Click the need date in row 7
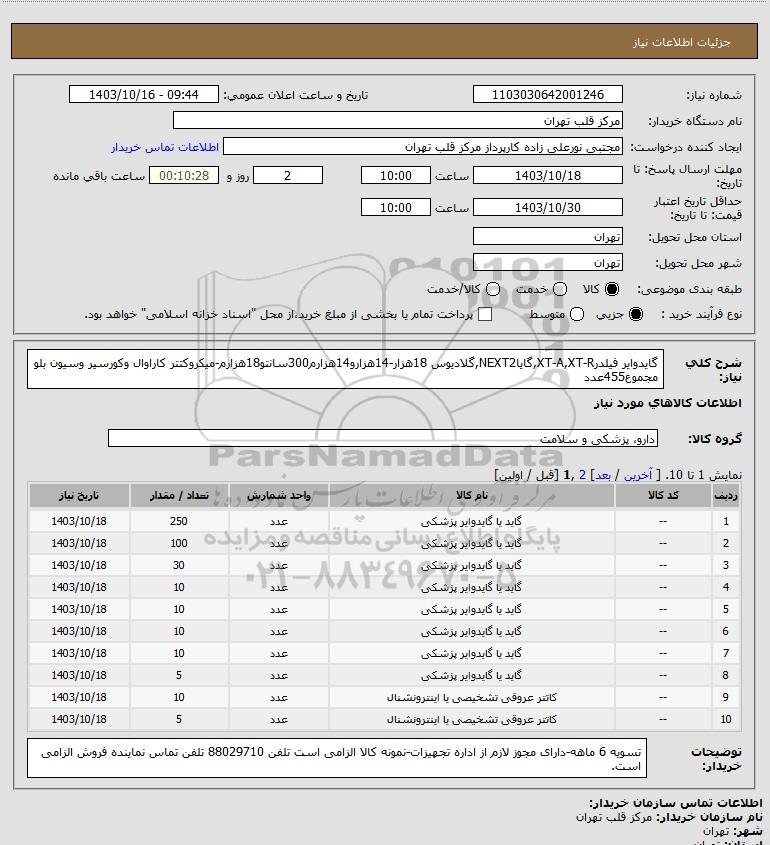Viewport: 770px width, 845px height. (x=79, y=653)
